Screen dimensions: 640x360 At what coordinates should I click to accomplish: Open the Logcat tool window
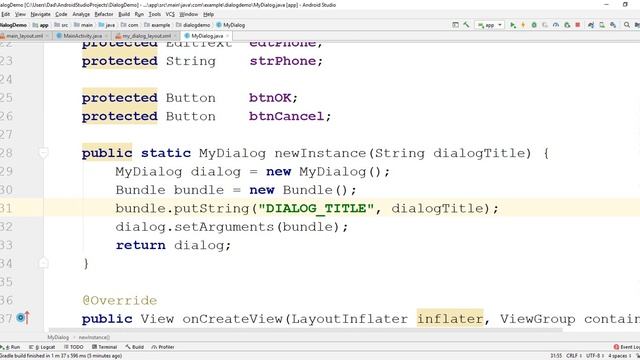coord(42,347)
